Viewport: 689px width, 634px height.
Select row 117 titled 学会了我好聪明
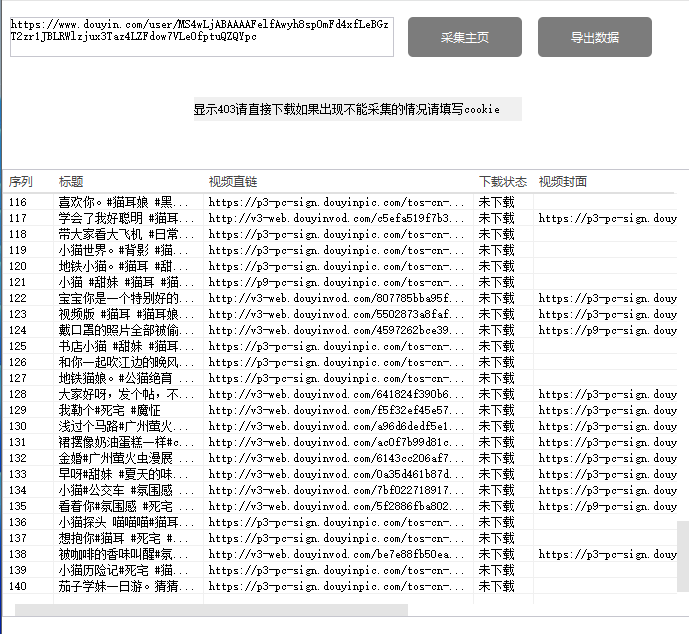(x=118, y=218)
